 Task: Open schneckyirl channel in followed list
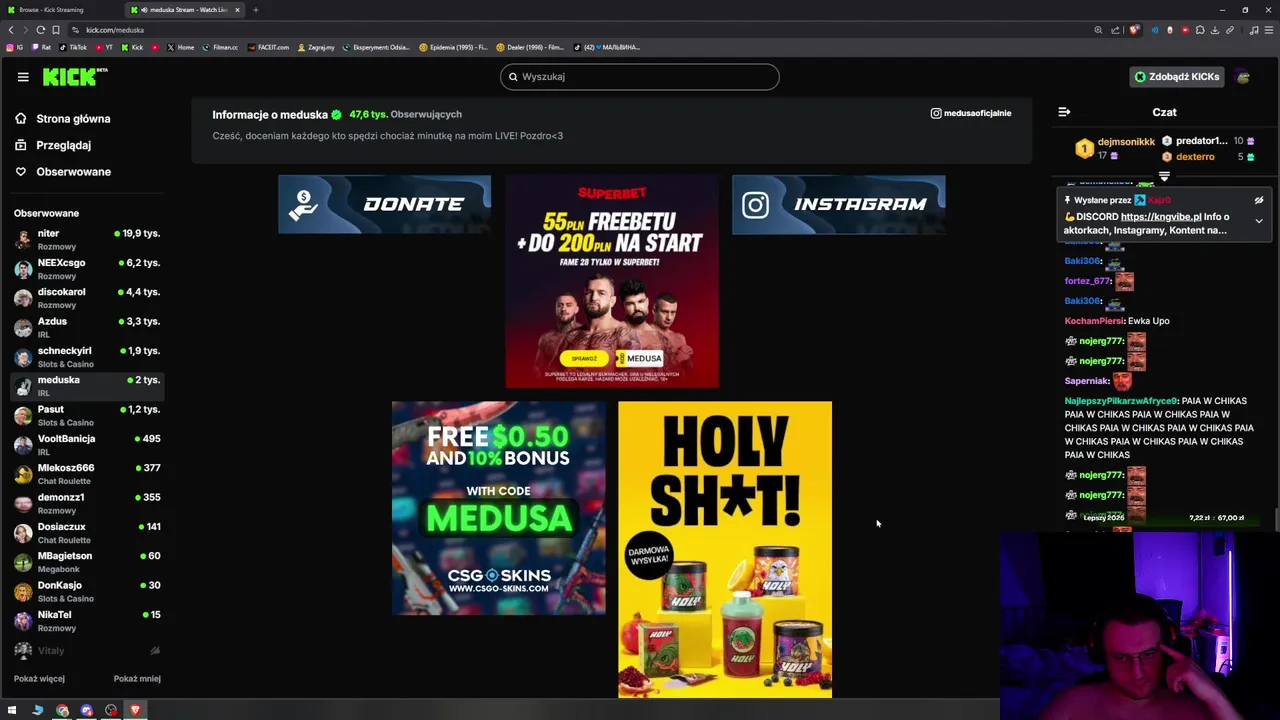point(87,357)
